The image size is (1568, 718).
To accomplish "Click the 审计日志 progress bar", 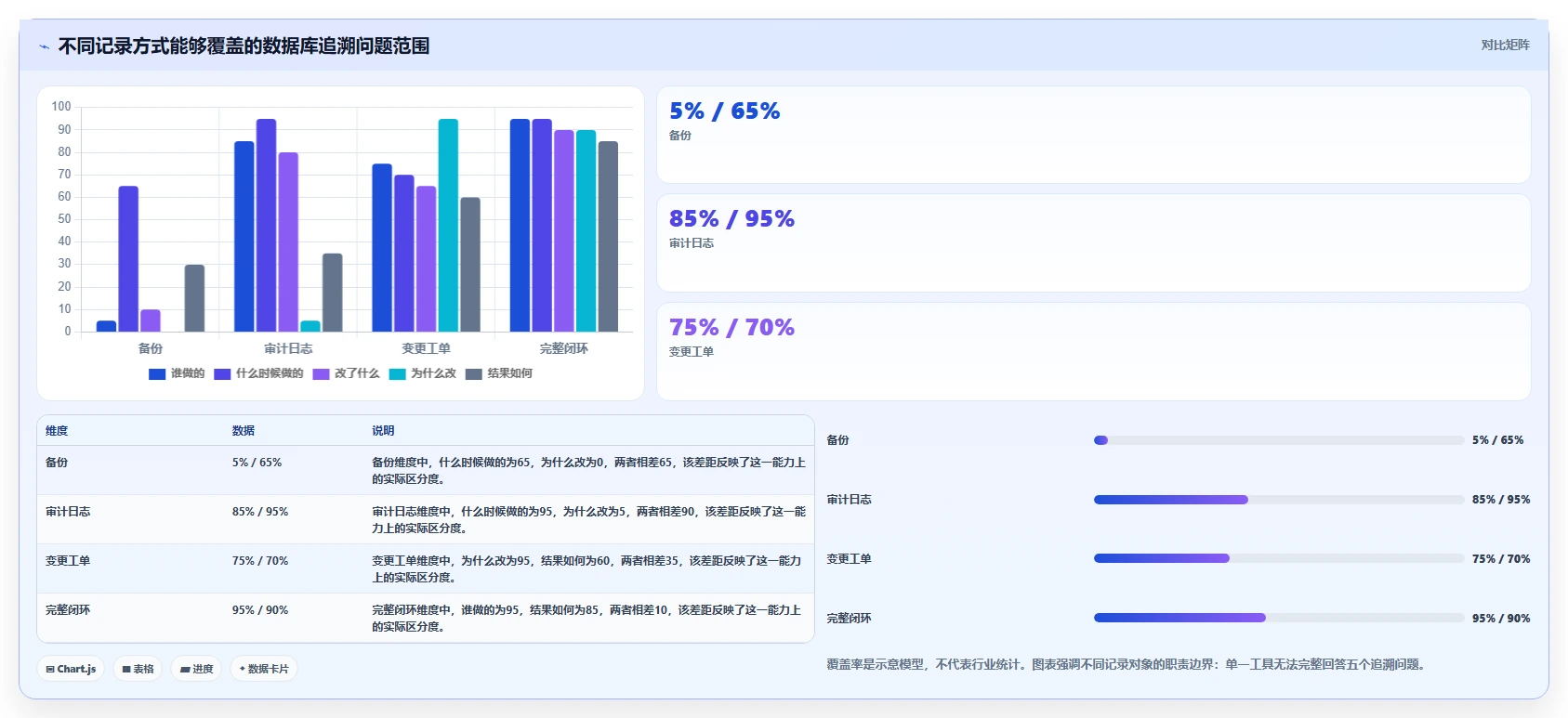I will pos(1279,500).
